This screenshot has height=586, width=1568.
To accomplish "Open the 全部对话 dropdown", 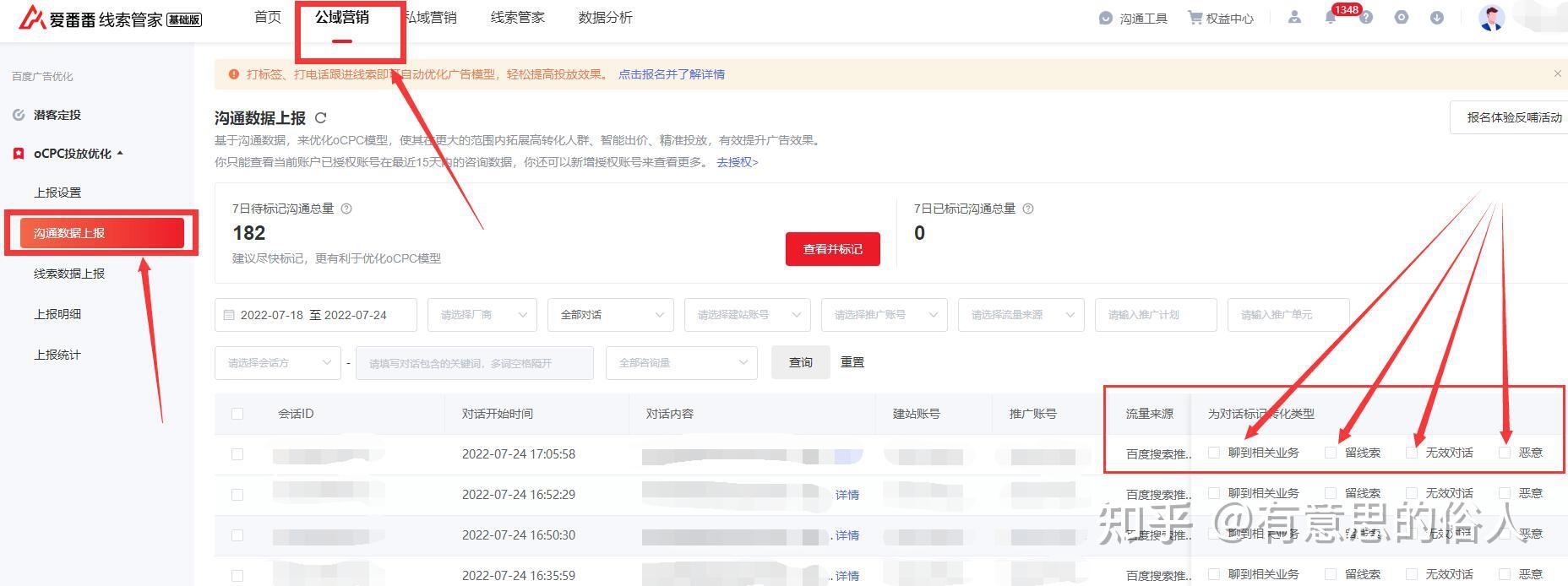I will (x=611, y=315).
